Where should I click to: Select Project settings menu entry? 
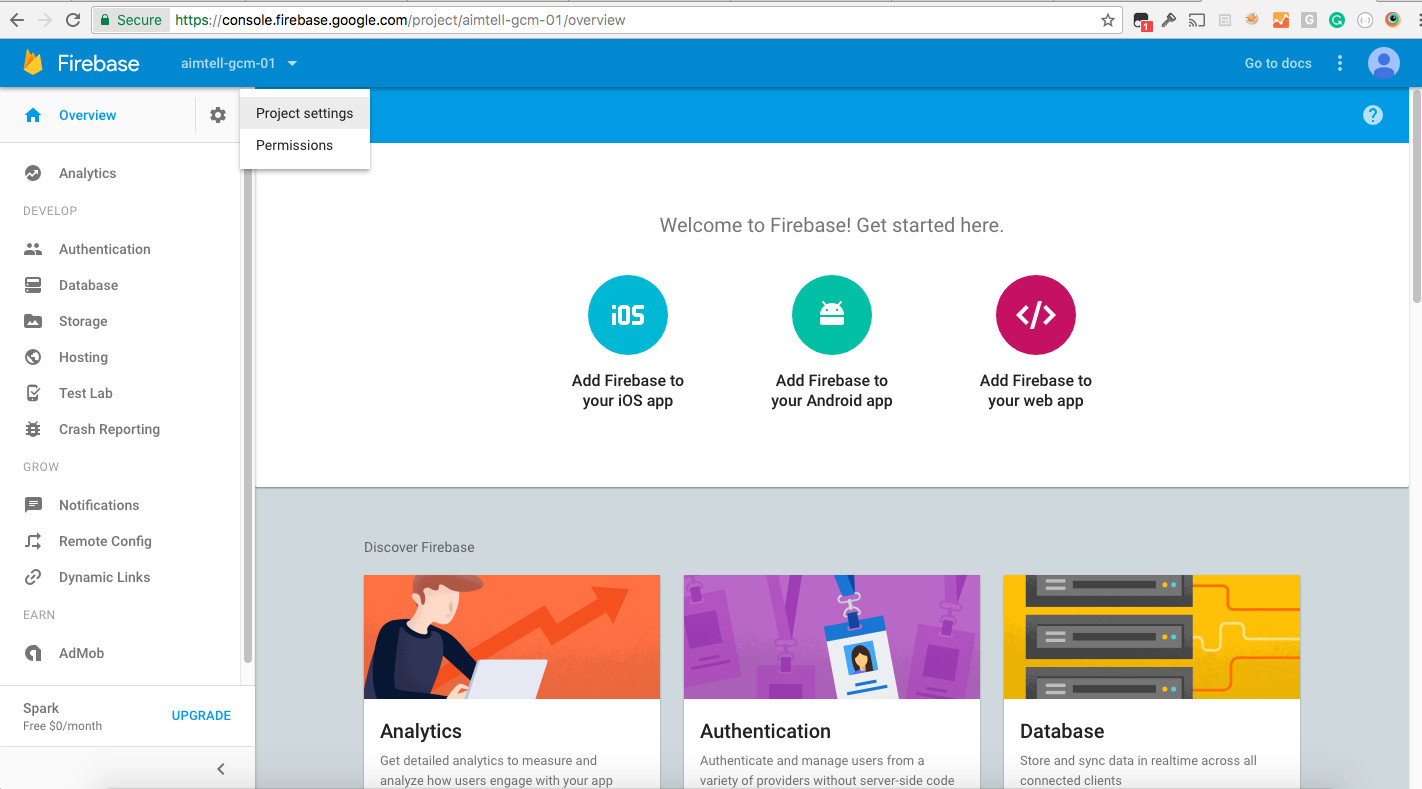click(x=305, y=113)
